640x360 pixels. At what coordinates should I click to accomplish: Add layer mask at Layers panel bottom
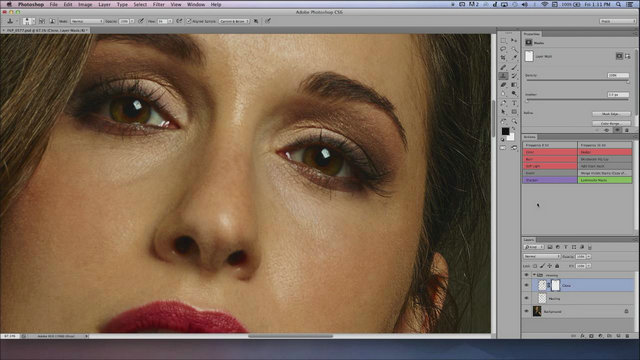(591, 336)
